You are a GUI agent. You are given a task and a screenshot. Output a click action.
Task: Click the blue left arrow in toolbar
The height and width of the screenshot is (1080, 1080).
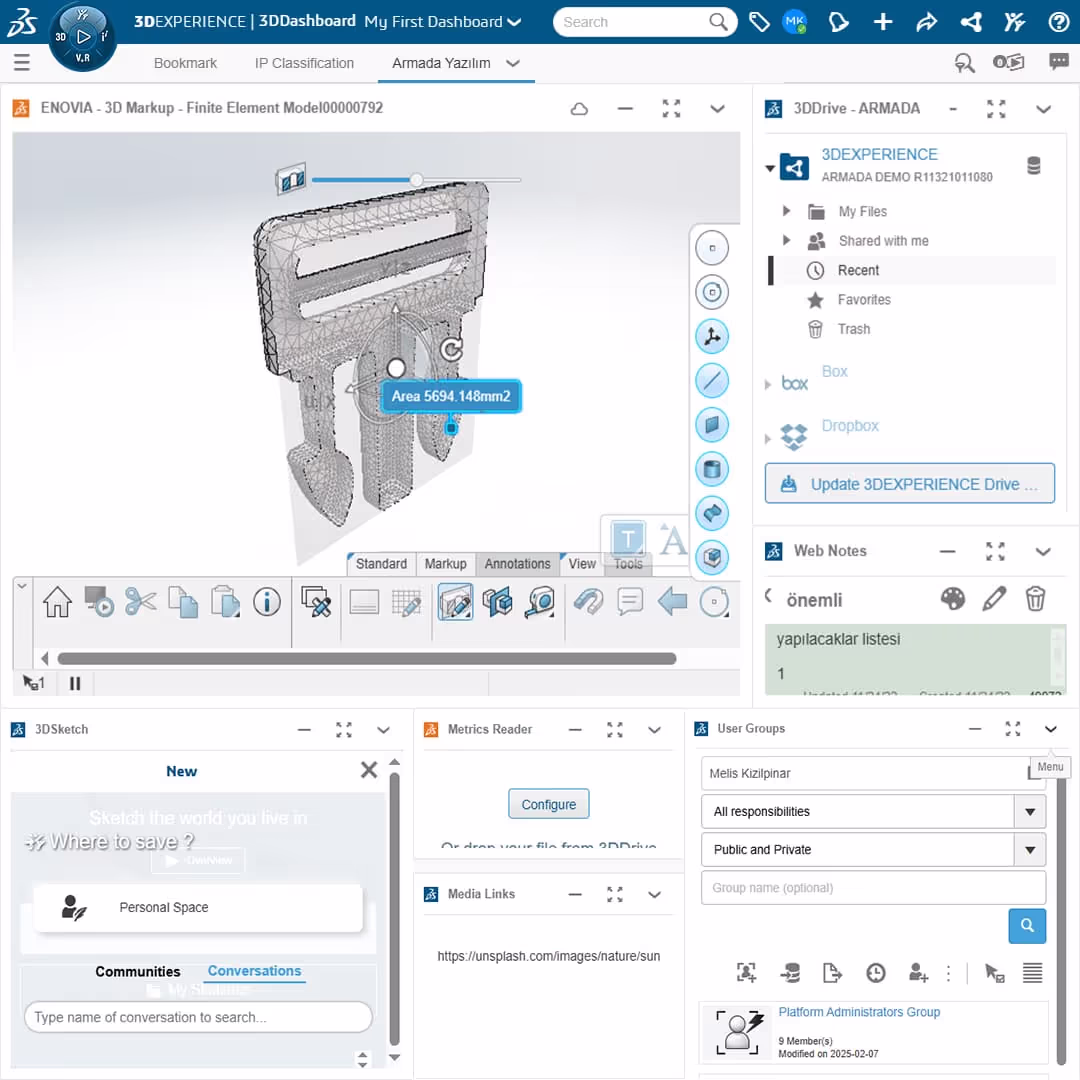(x=672, y=601)
